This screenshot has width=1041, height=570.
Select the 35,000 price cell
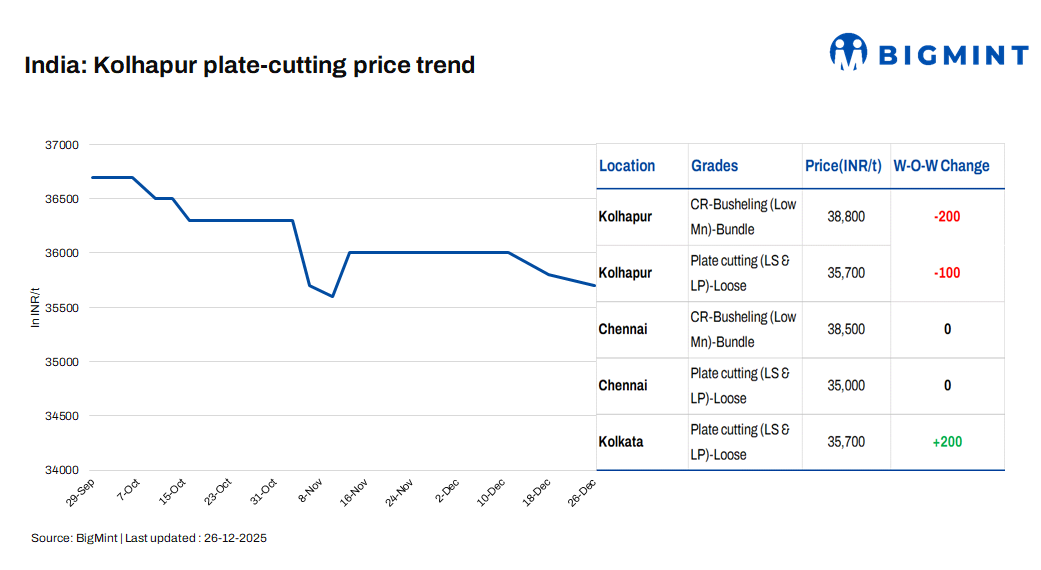[x=846, y=386]
